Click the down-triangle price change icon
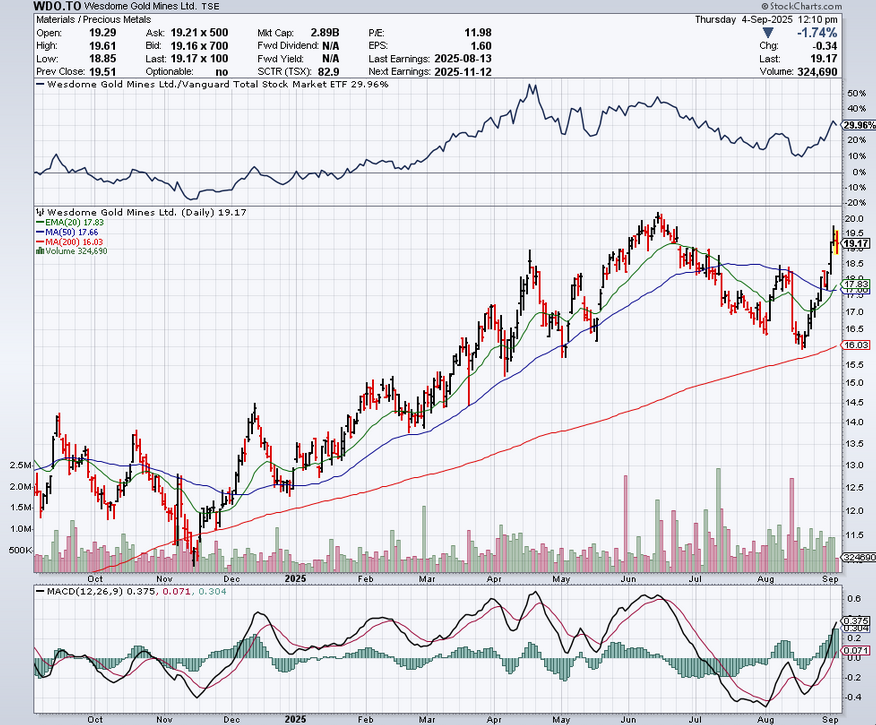This screenshot has width=876, height=725. 768,33
